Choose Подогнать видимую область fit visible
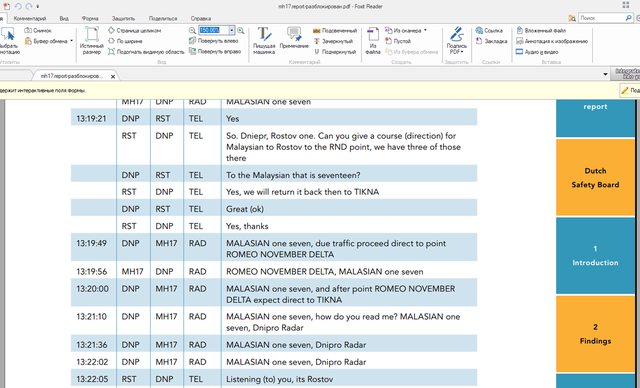Viewport: 640px width, 388px height. (146, 52)
